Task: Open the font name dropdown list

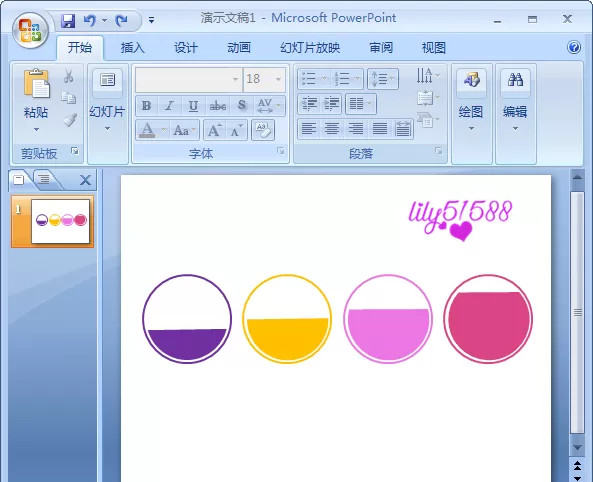Action: [235, 79]
